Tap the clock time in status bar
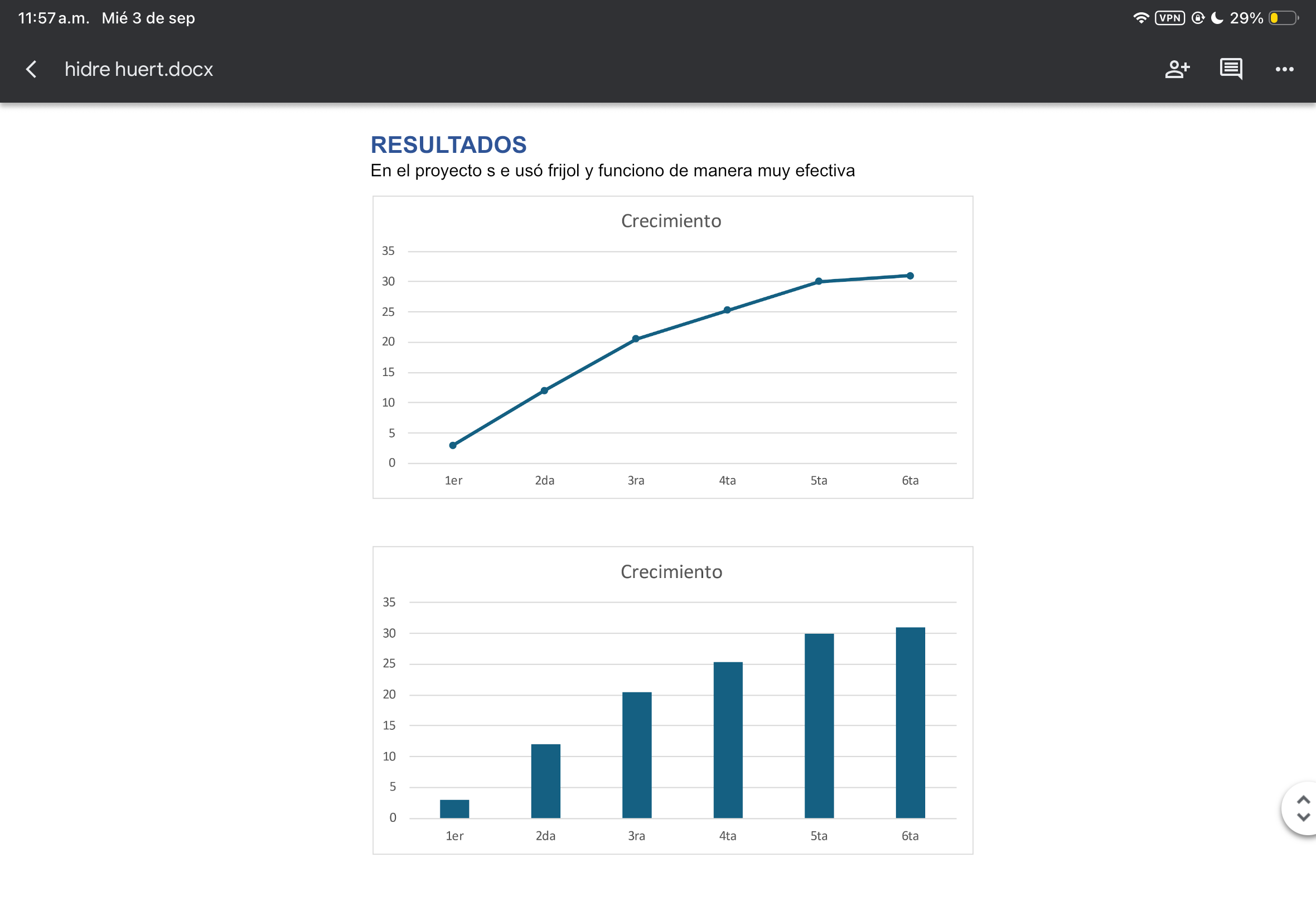The width and height of the screenshot is (1316, 915). pyautogui.click(x=54, y=18)
